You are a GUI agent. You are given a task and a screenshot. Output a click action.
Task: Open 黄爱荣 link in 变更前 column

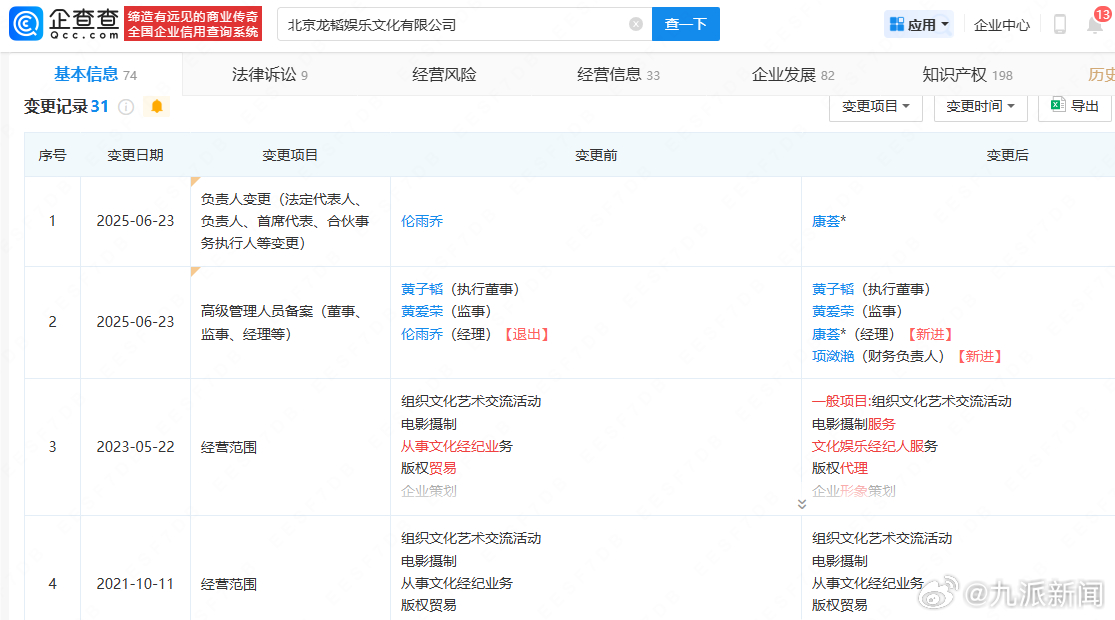(x=422, y=311)
